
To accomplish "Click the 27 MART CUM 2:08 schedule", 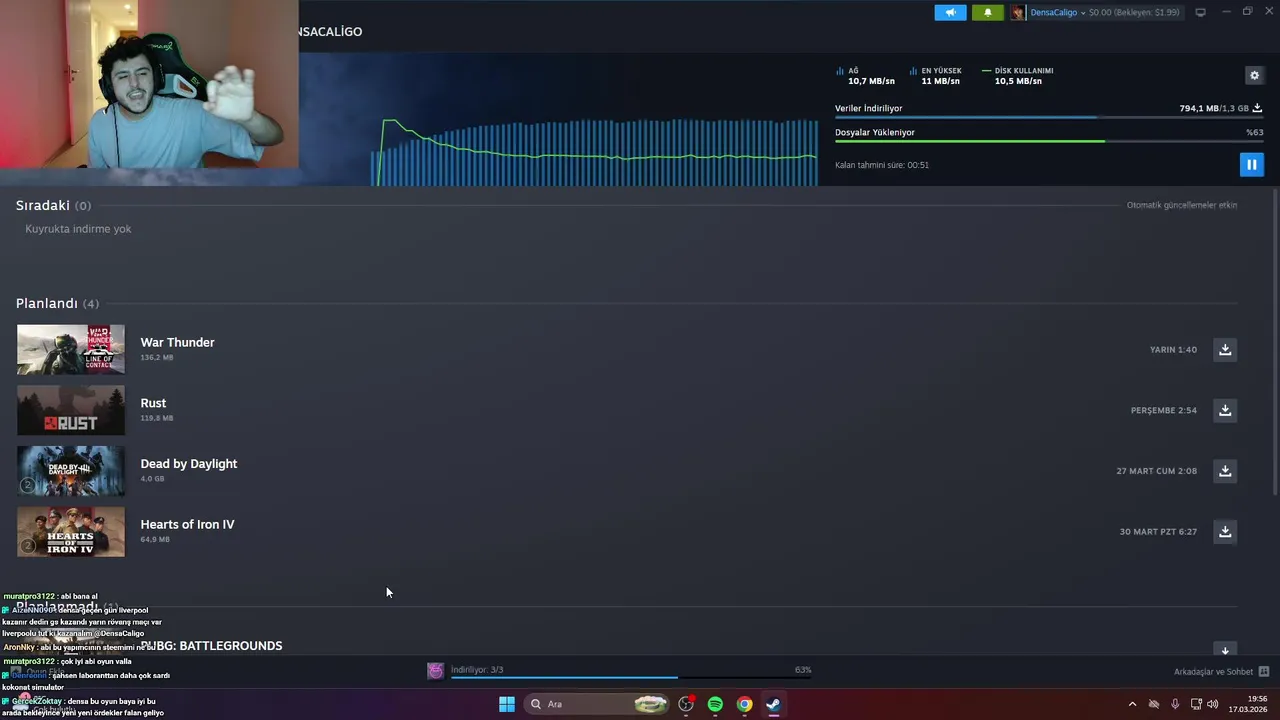I will (1156, 471).
